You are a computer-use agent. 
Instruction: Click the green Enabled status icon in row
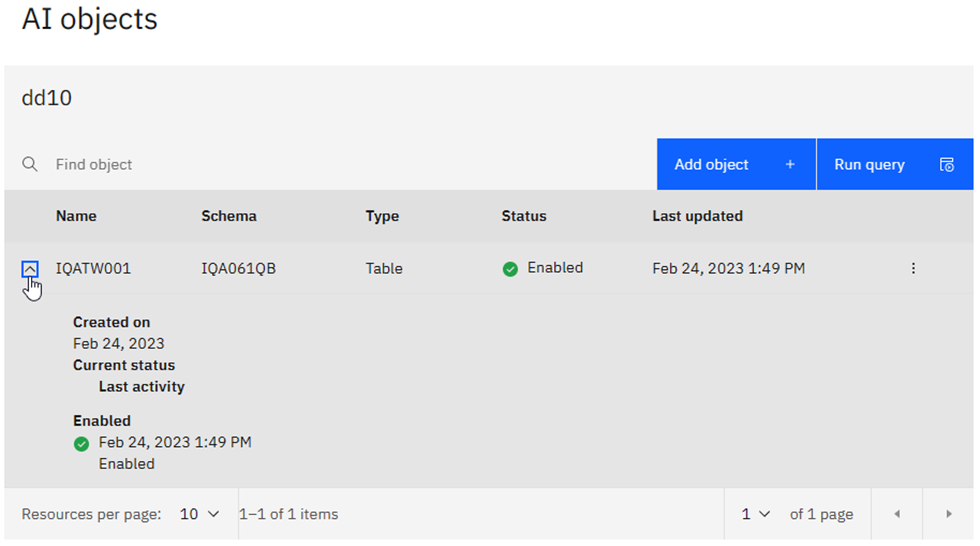click(x=510, y=269)
